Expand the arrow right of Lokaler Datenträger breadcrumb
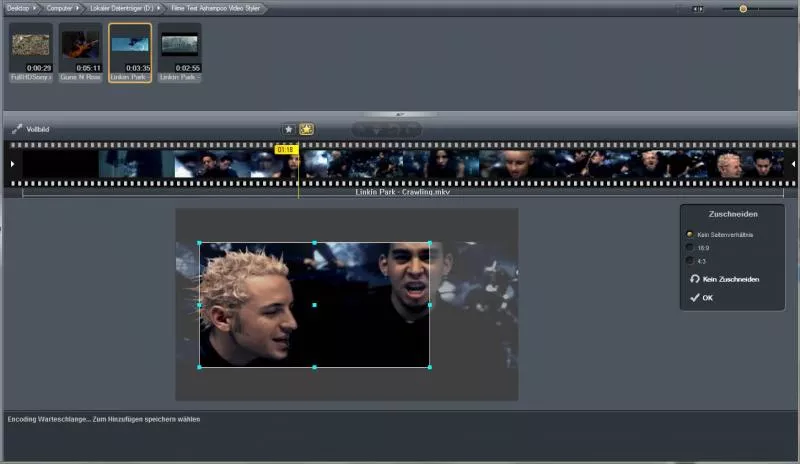The height and width of the screenshot is (464, 800). [159, 8]
